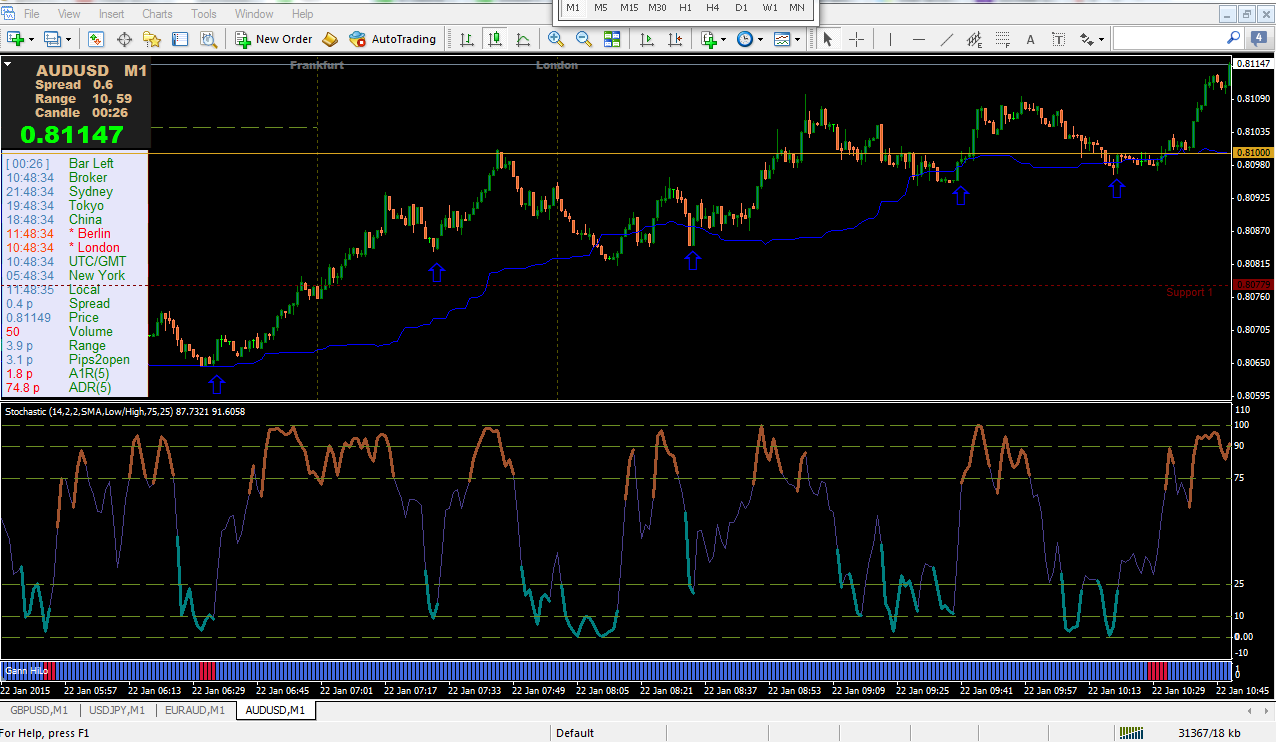Switch to the GBPUSD,M1 chart tab

pyautogui.click(x=39, y=710)
